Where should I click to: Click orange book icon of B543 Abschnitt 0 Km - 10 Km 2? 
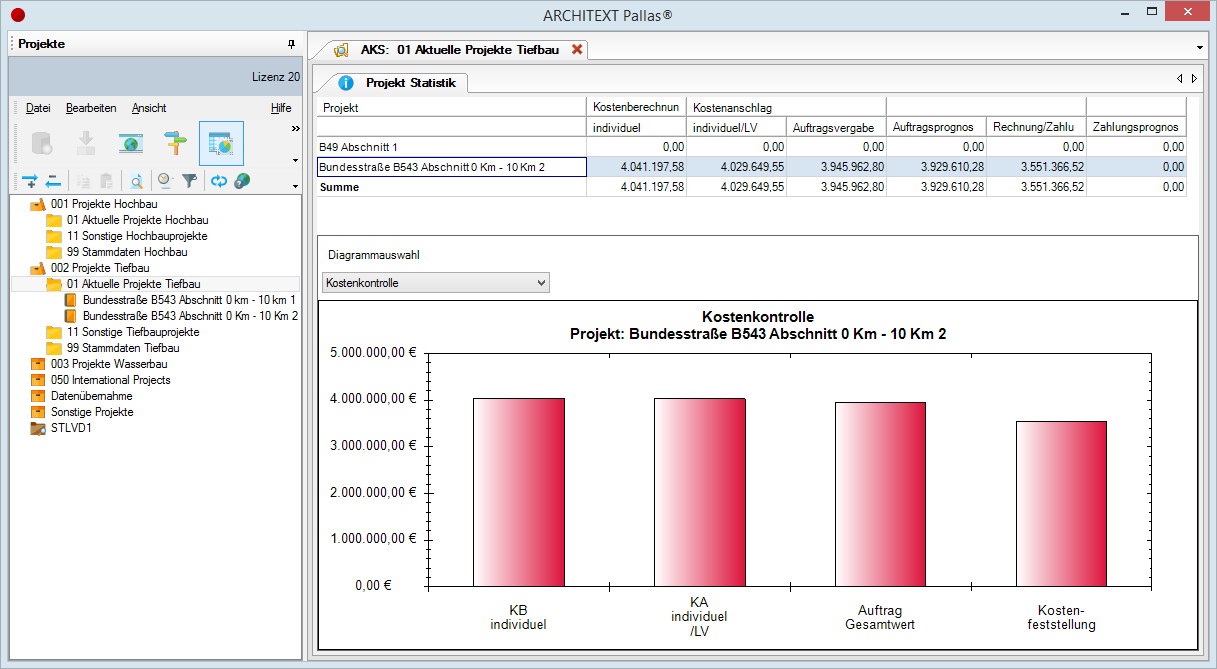pyautogui.click(x=71, y=316)
